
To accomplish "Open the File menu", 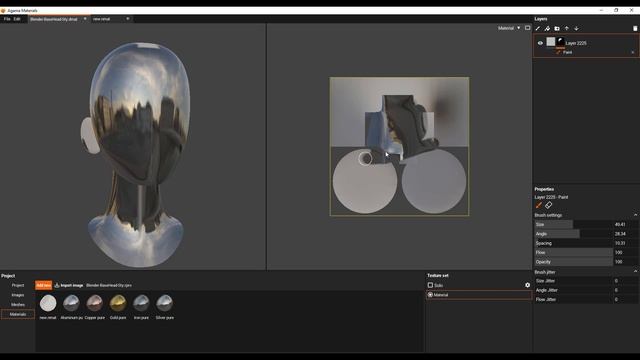I will [7, 19].
